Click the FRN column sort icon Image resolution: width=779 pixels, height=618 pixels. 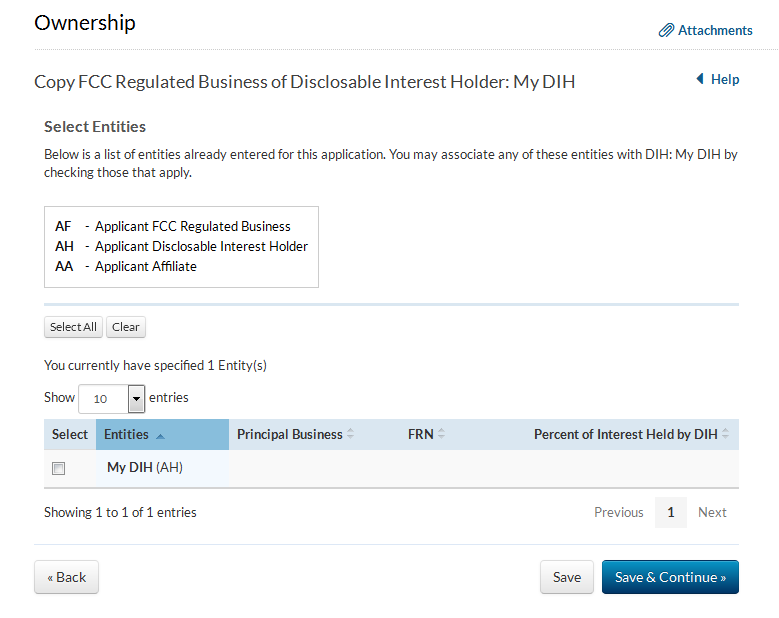[x=441, y=434]
